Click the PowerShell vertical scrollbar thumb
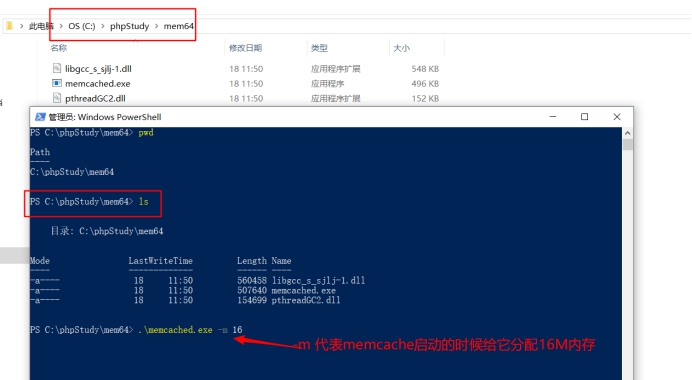 [628, 145]
